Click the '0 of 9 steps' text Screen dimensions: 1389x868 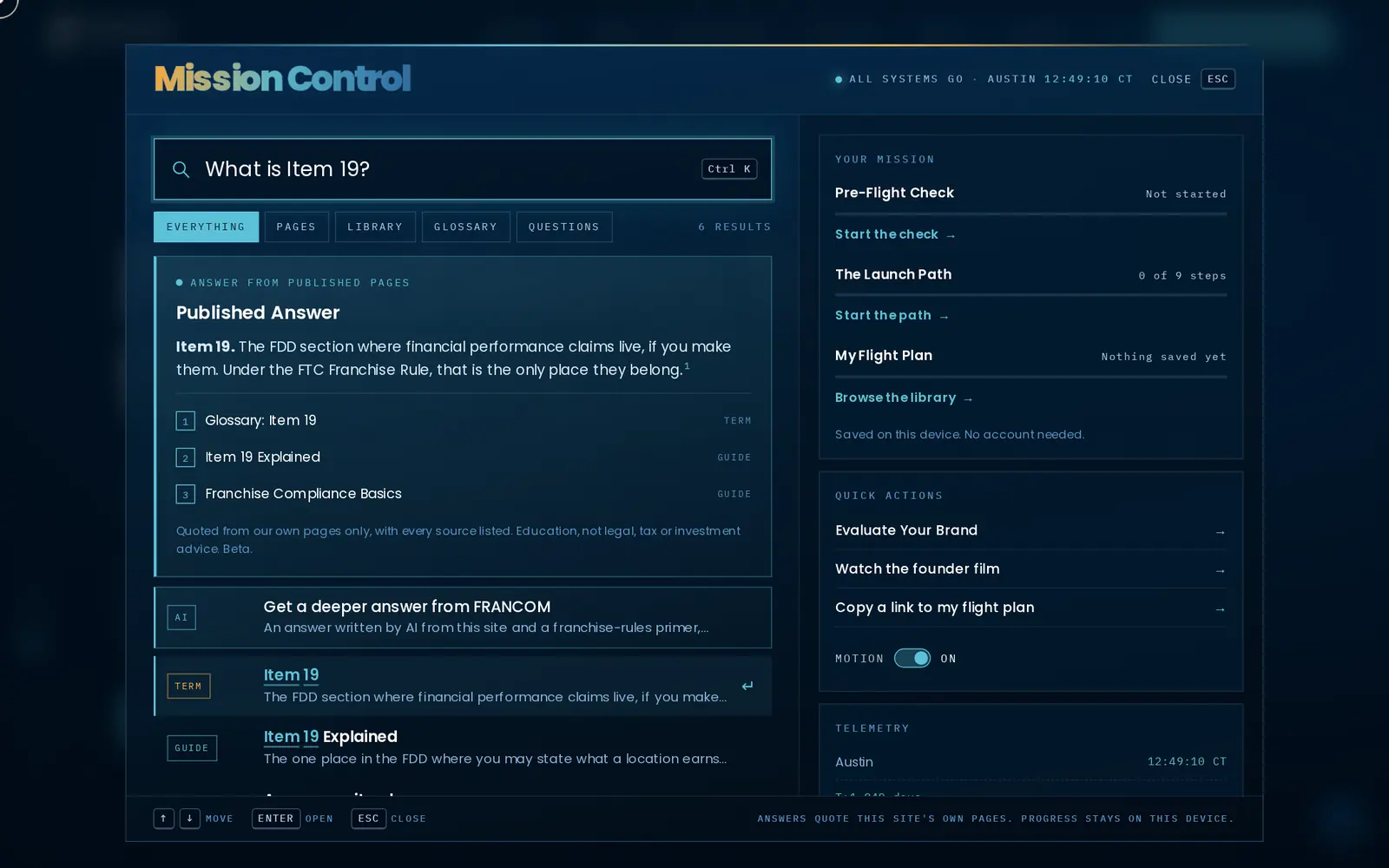click(x=1182, y=275)
